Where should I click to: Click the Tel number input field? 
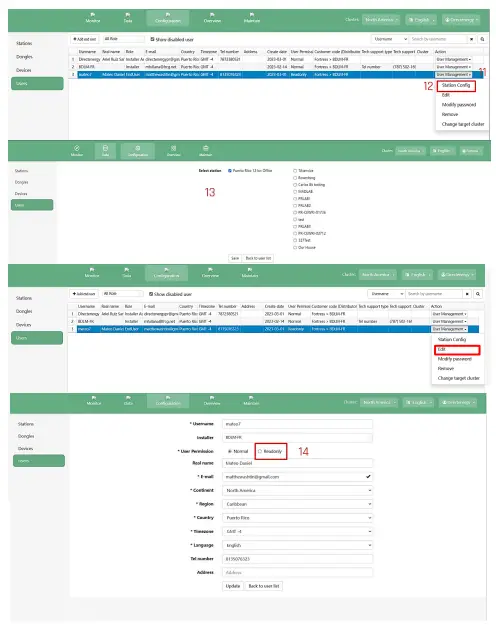[297, 559]
